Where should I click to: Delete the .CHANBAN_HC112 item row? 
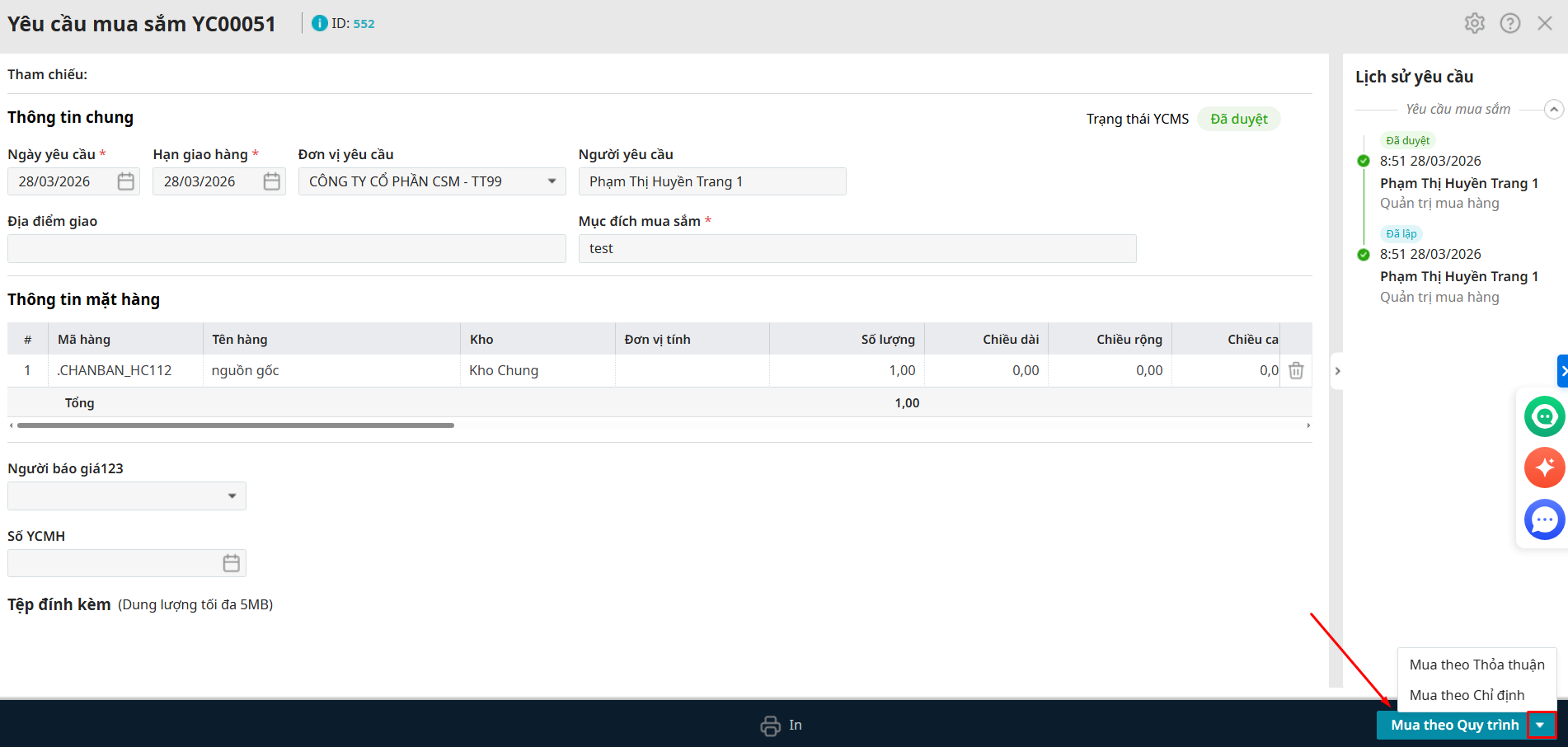pos(1296,370)
